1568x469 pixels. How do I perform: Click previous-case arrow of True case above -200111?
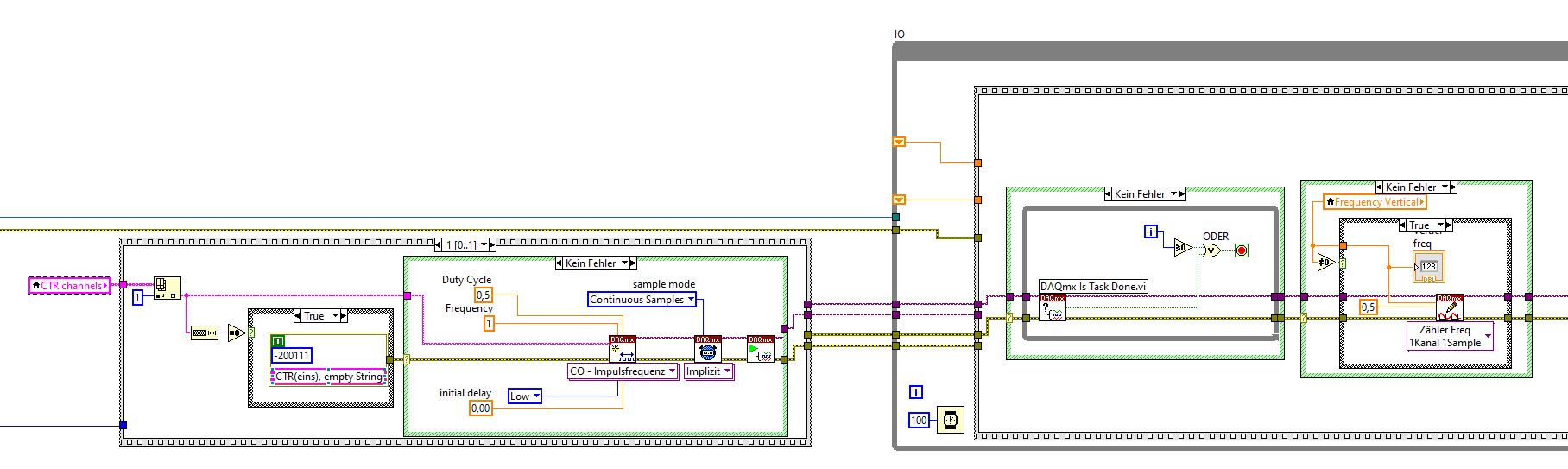pyautogui.click(x=297, y=316)
